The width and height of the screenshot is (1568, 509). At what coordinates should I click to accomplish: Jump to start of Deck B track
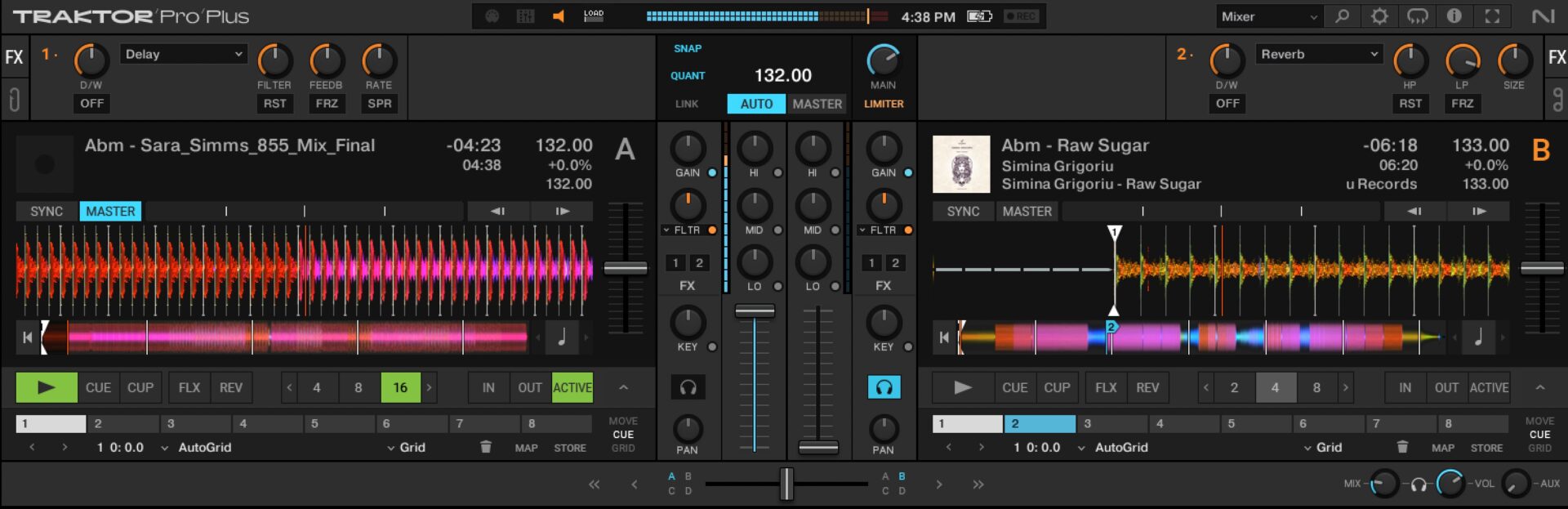point(944,337)
